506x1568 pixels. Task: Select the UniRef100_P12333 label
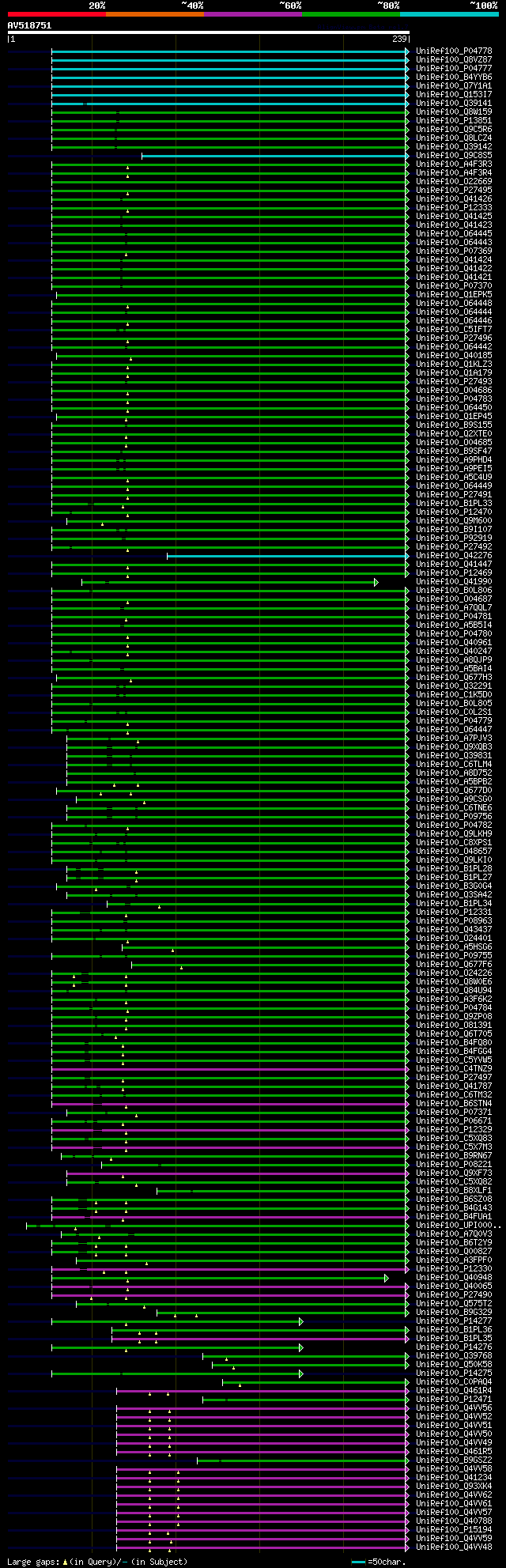click(454, 208)
